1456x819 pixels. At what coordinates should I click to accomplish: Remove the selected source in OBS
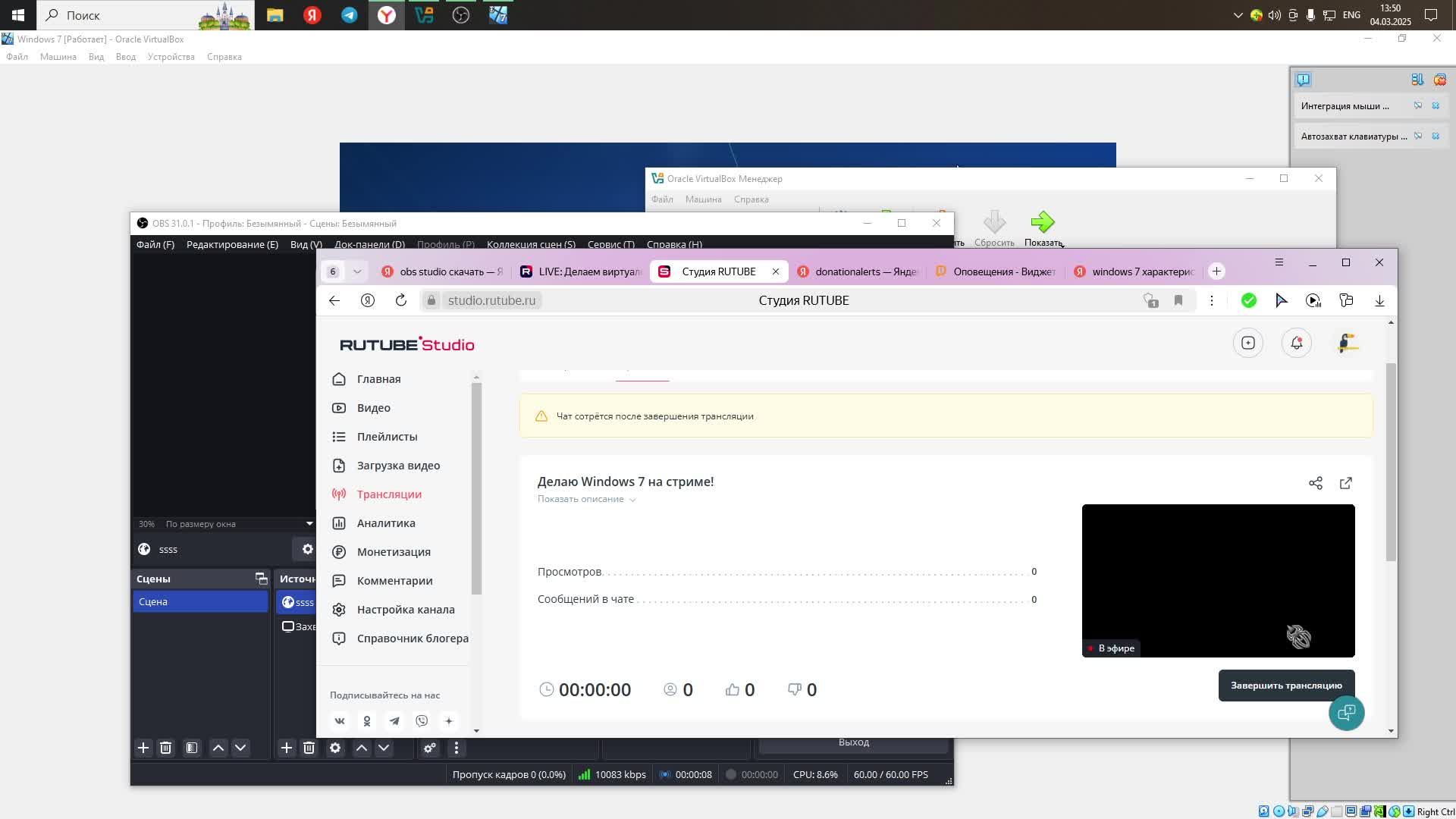(309, 748)
